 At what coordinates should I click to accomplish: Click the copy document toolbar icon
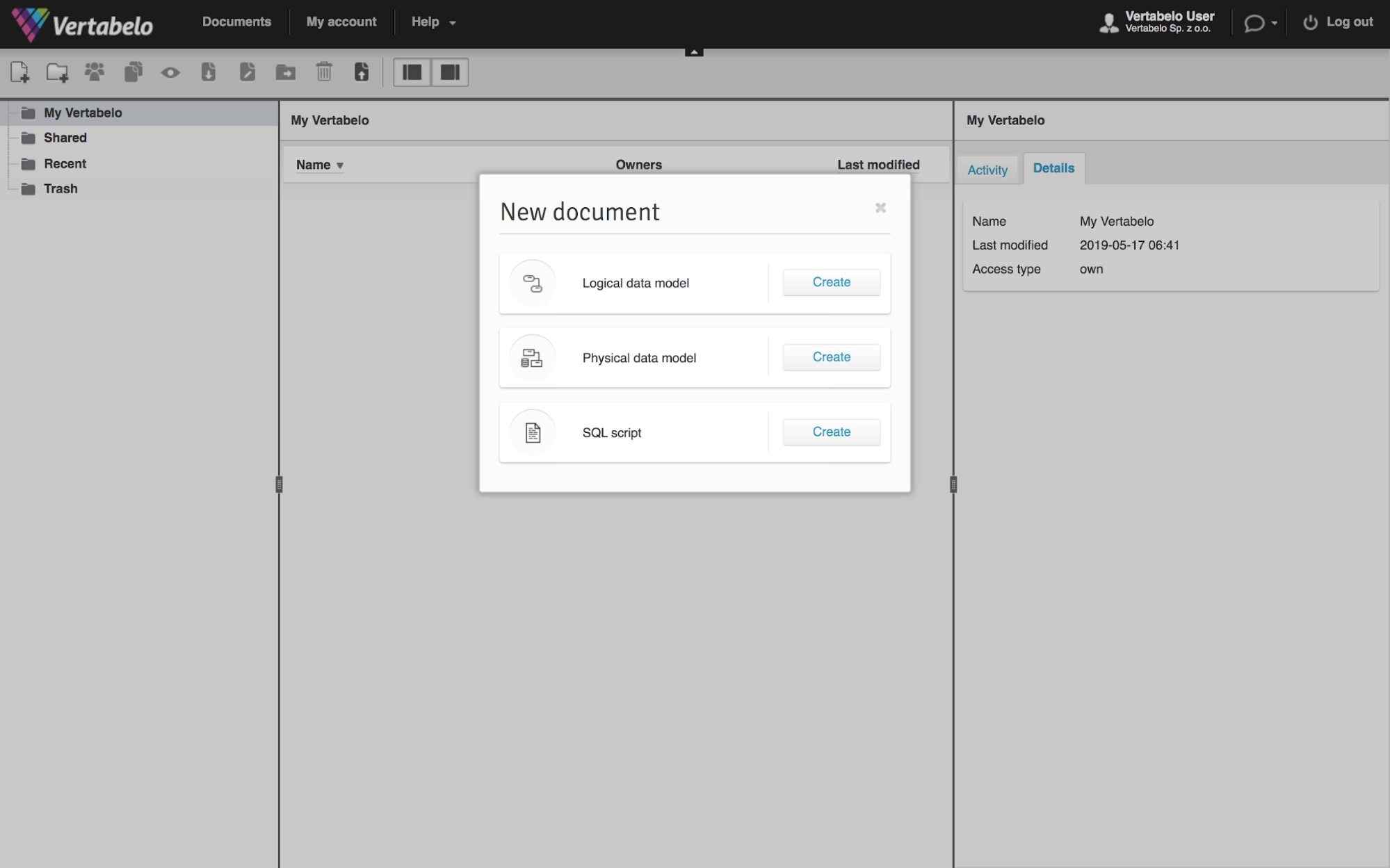(133, 72)
